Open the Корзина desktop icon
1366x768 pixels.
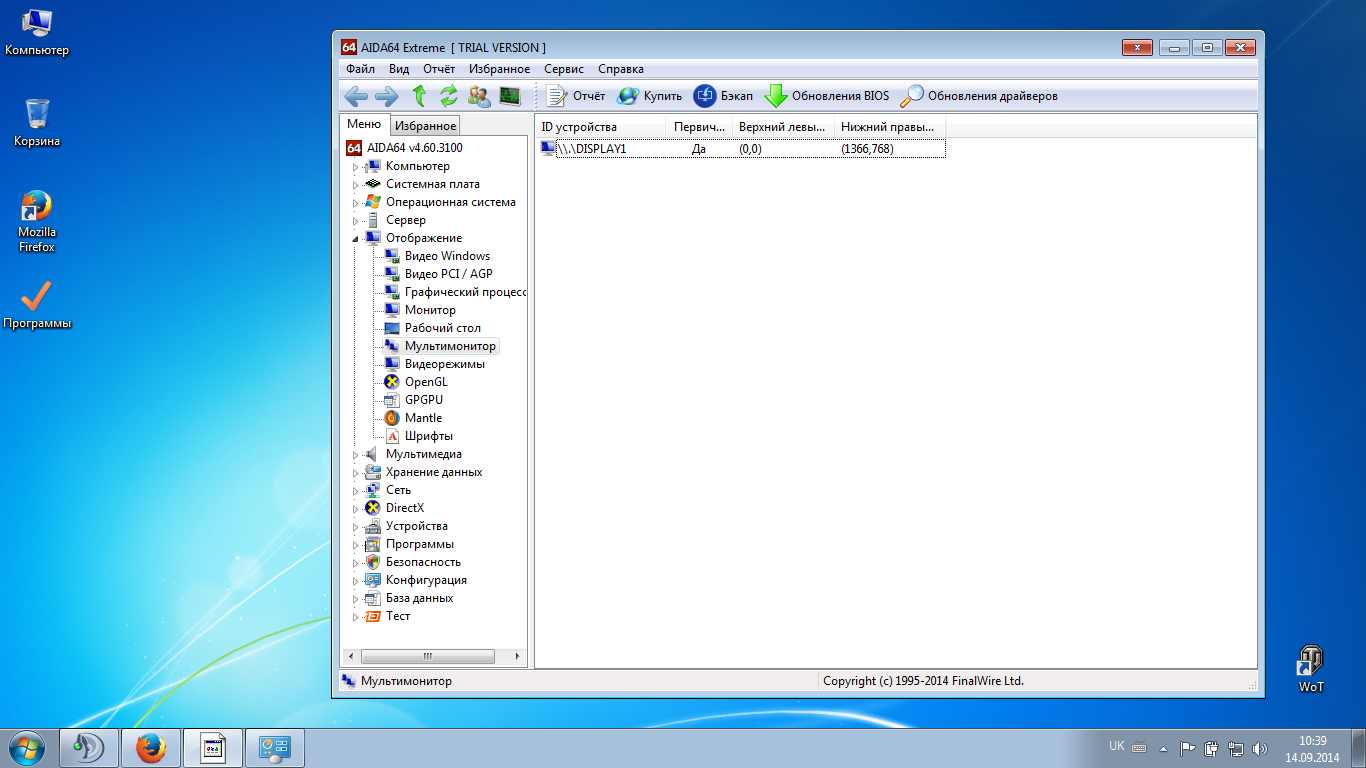[x=37, y=122]
